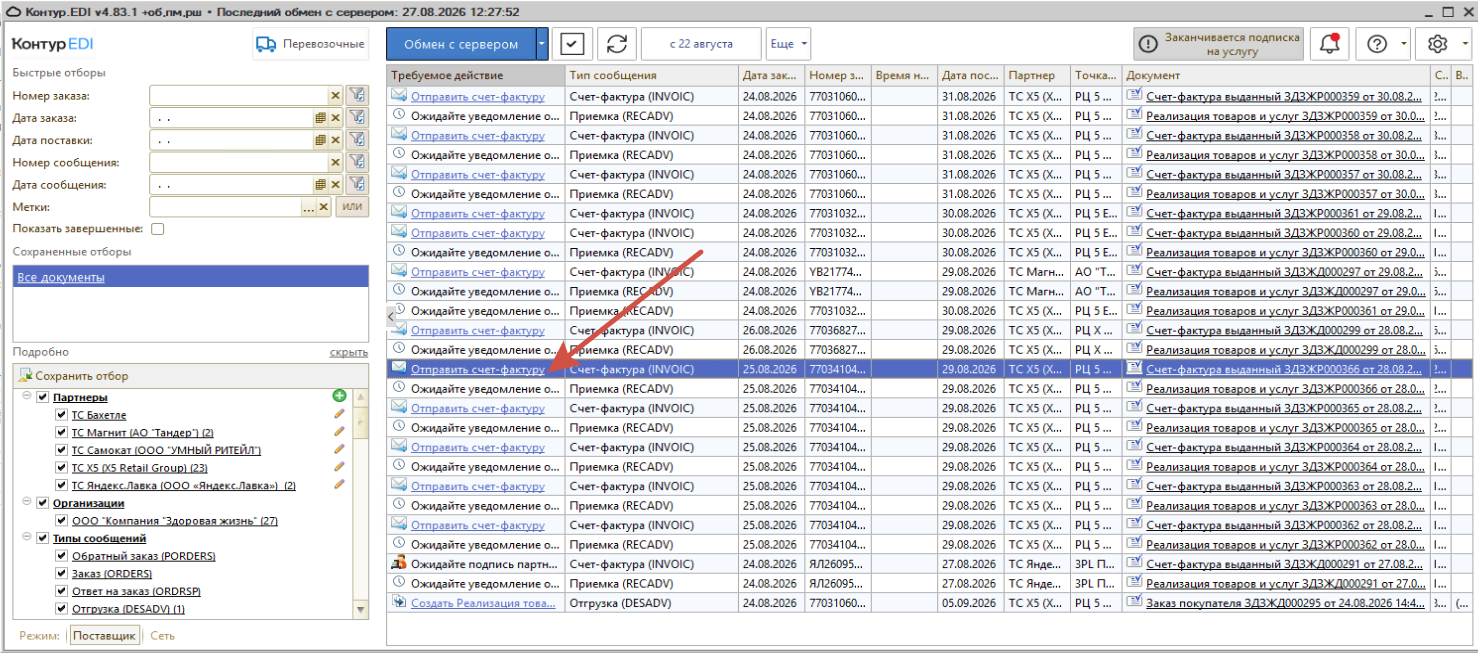Toggle the Заказ (ORDERS) message type checkbox
The height and width of the screenshot is (653, 1478).
[62, 574]
